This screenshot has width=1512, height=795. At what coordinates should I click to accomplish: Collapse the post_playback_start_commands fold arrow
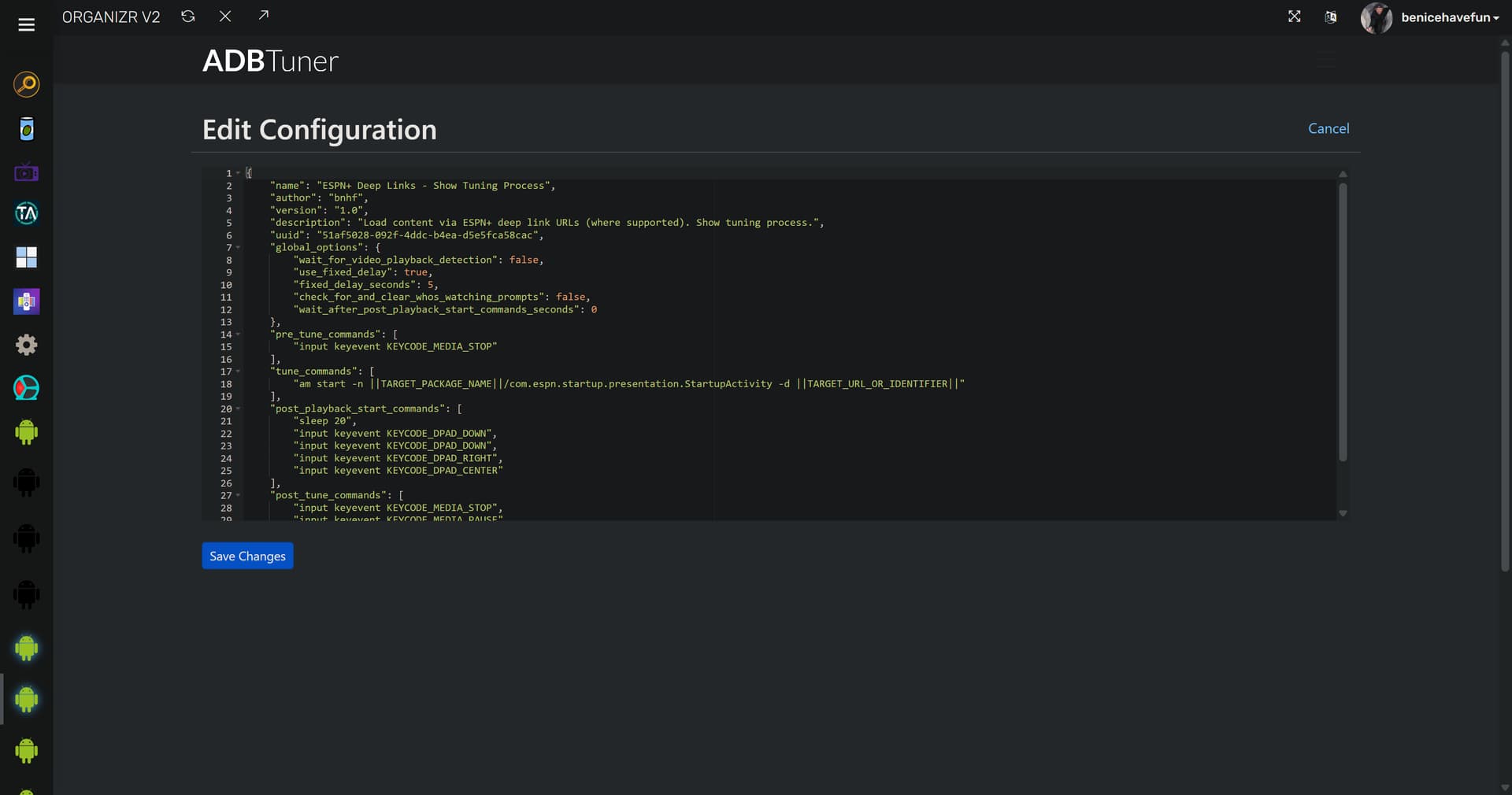(239, 409)
